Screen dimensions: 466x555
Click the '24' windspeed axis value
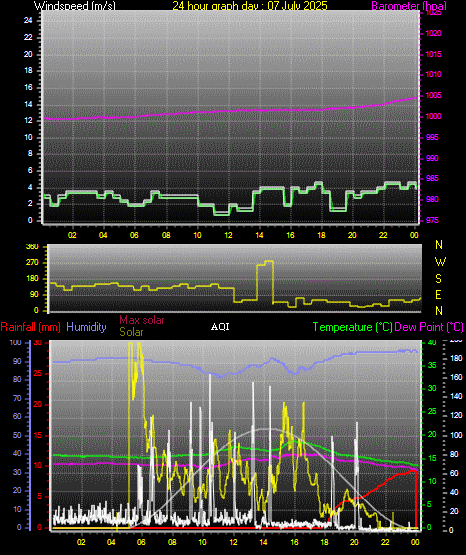click(x=28, y=21)
